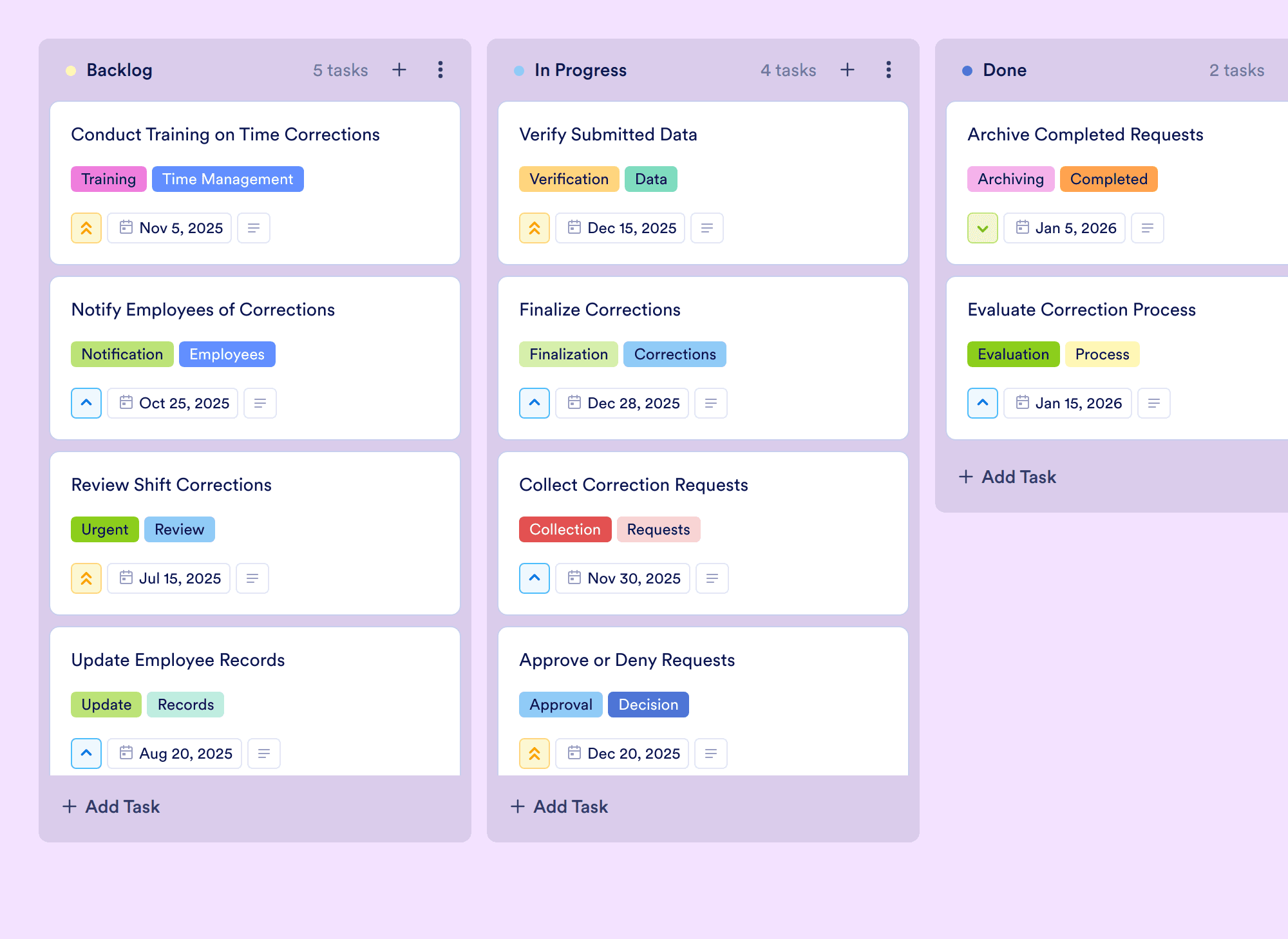Click notes icon on Collect Correction Requests card
The width and height of the screenshot is (1288, 939).
[712, 578]
